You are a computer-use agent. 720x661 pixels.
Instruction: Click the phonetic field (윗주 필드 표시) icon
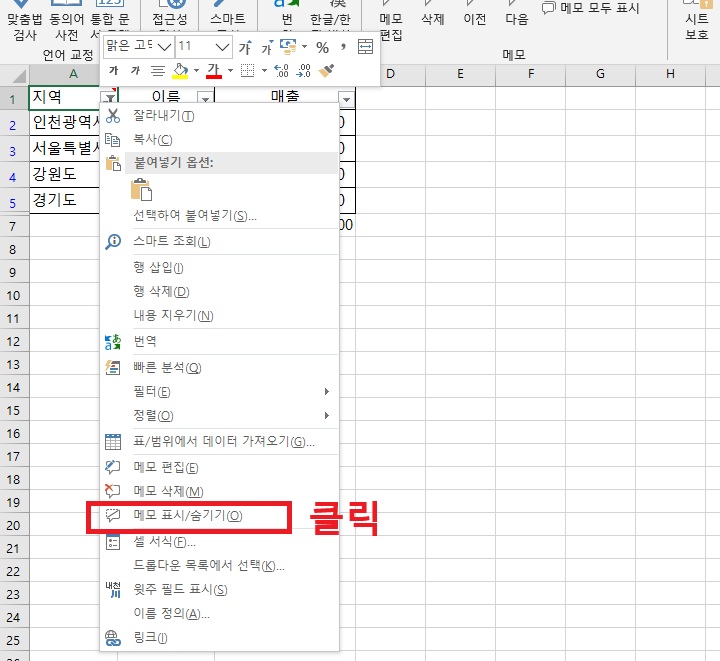[x=113, y=589]
